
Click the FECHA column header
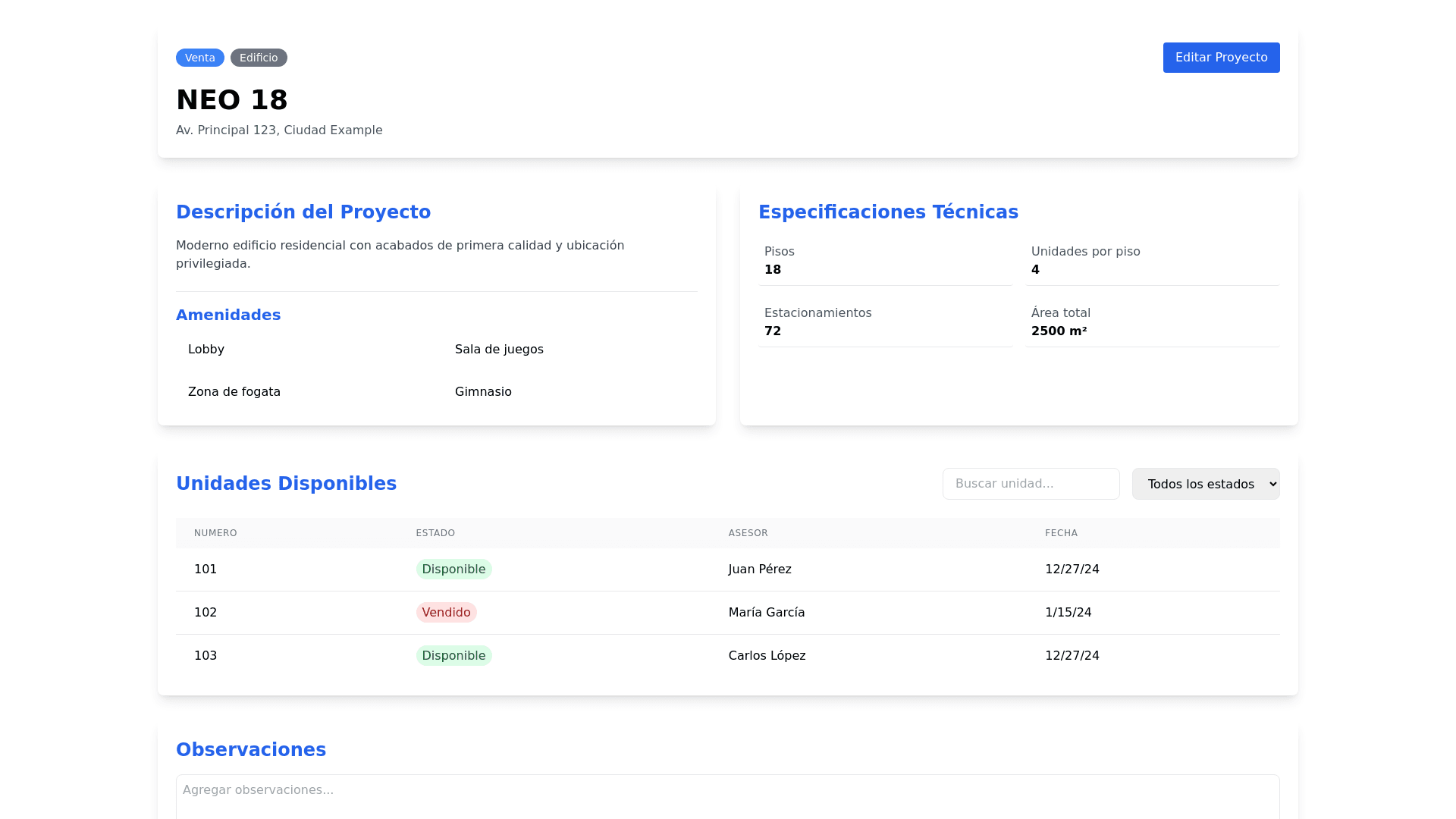(1061, 533)
